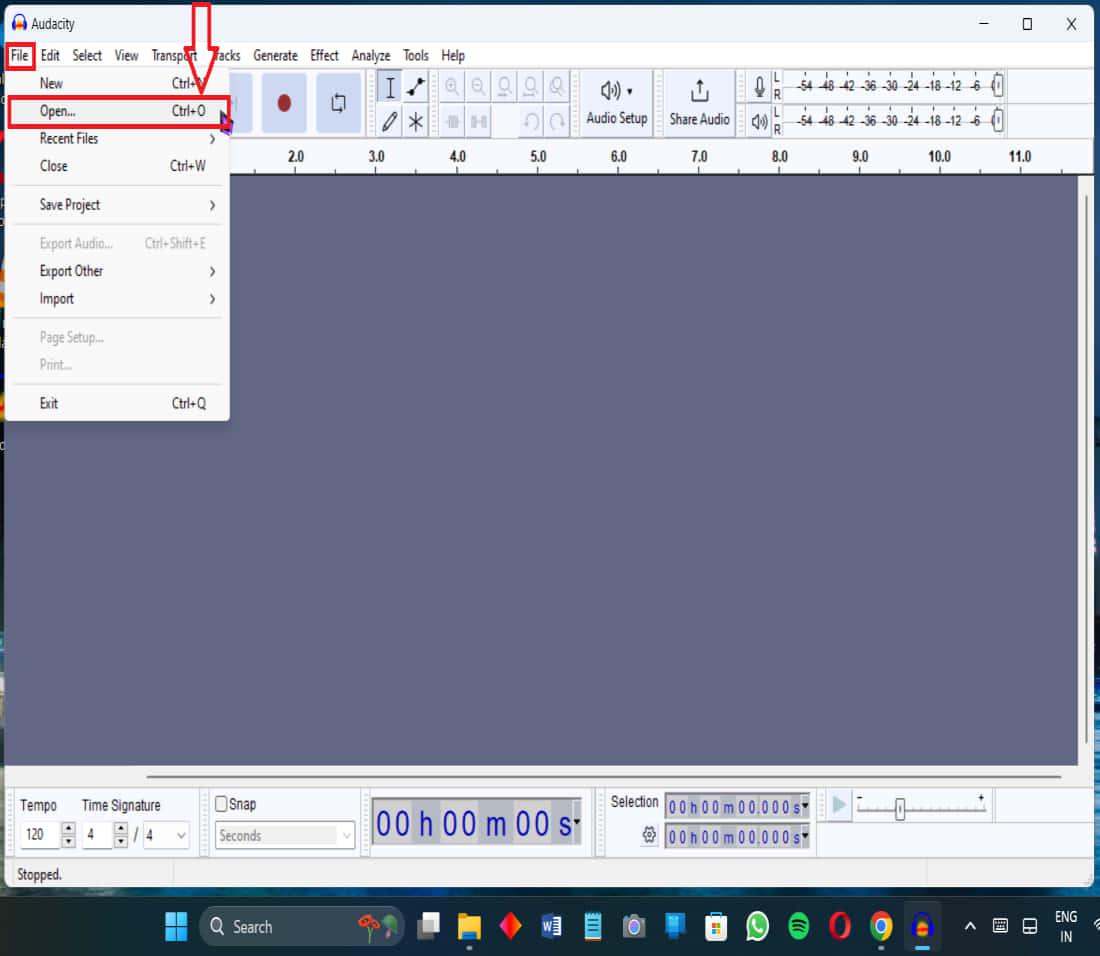This screenshot has width=1100, height=956.
Task: Choose Close from File menu
Action: pos(117,166)
